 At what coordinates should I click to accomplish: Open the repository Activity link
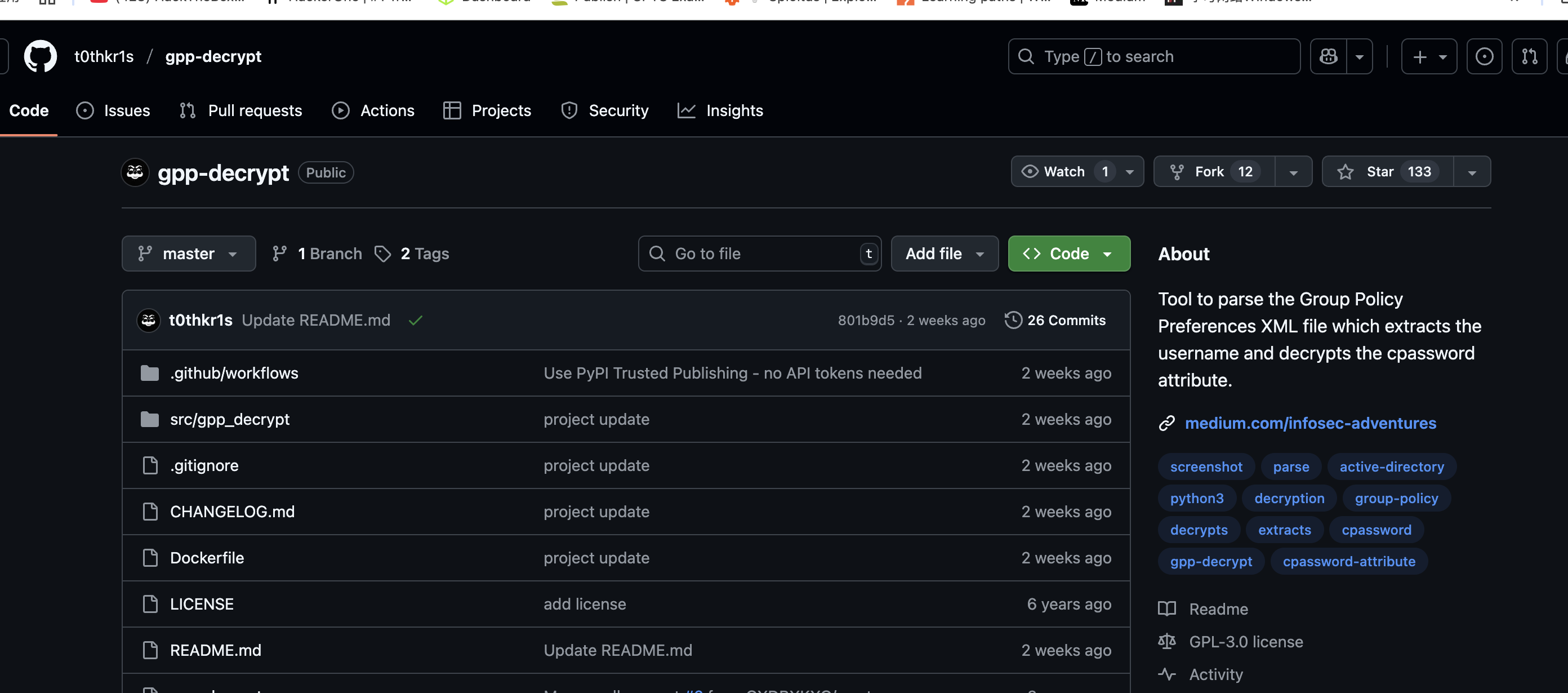[x=1201, y=676]
